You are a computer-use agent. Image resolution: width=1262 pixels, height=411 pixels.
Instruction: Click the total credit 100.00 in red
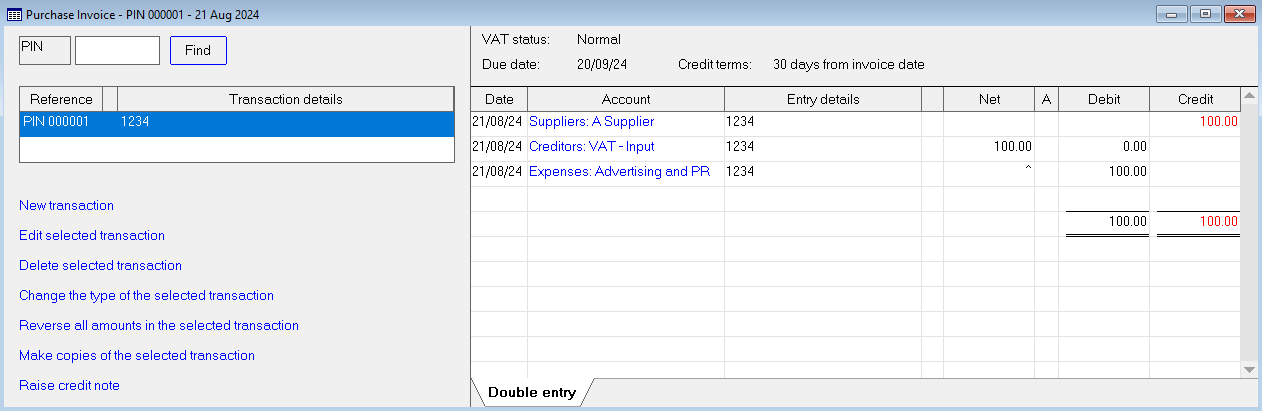[1219, 221]
